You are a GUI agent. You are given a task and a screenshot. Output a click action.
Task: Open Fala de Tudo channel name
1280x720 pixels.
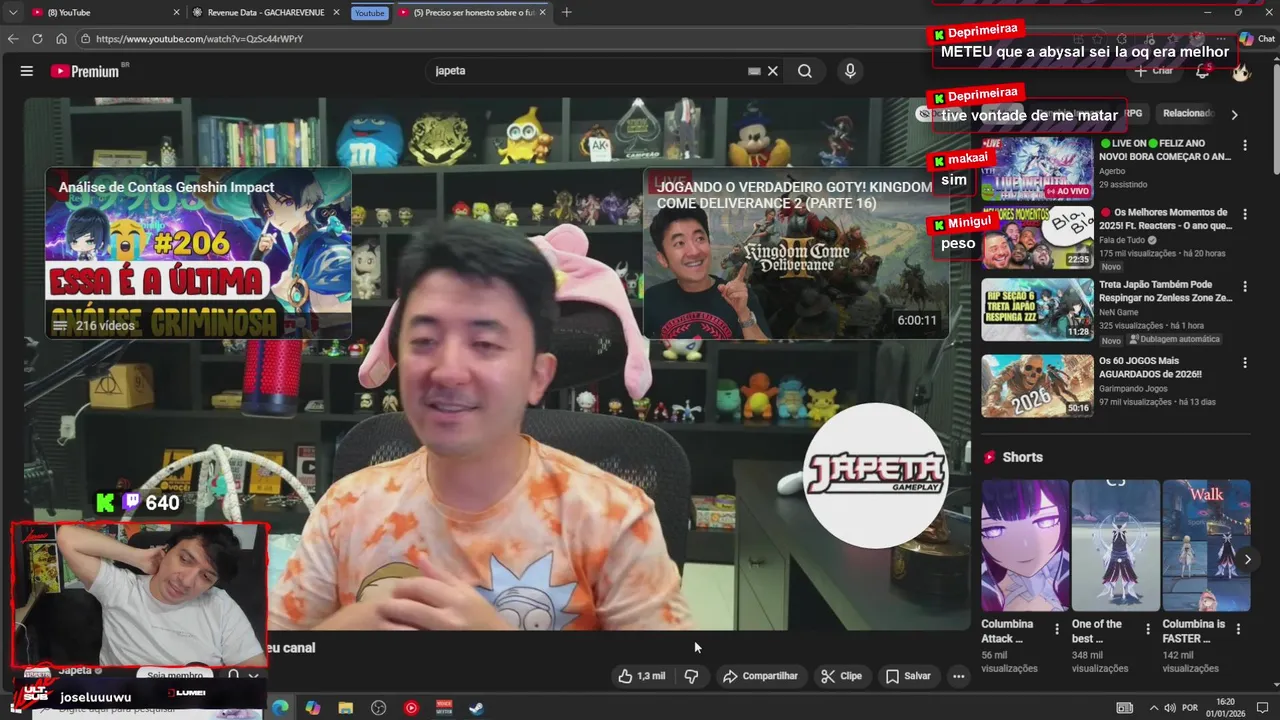coord(1122,240)
